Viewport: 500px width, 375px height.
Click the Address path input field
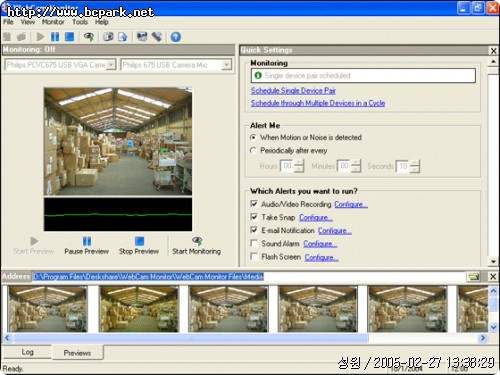pyautogui.click(x=249, y=276)
